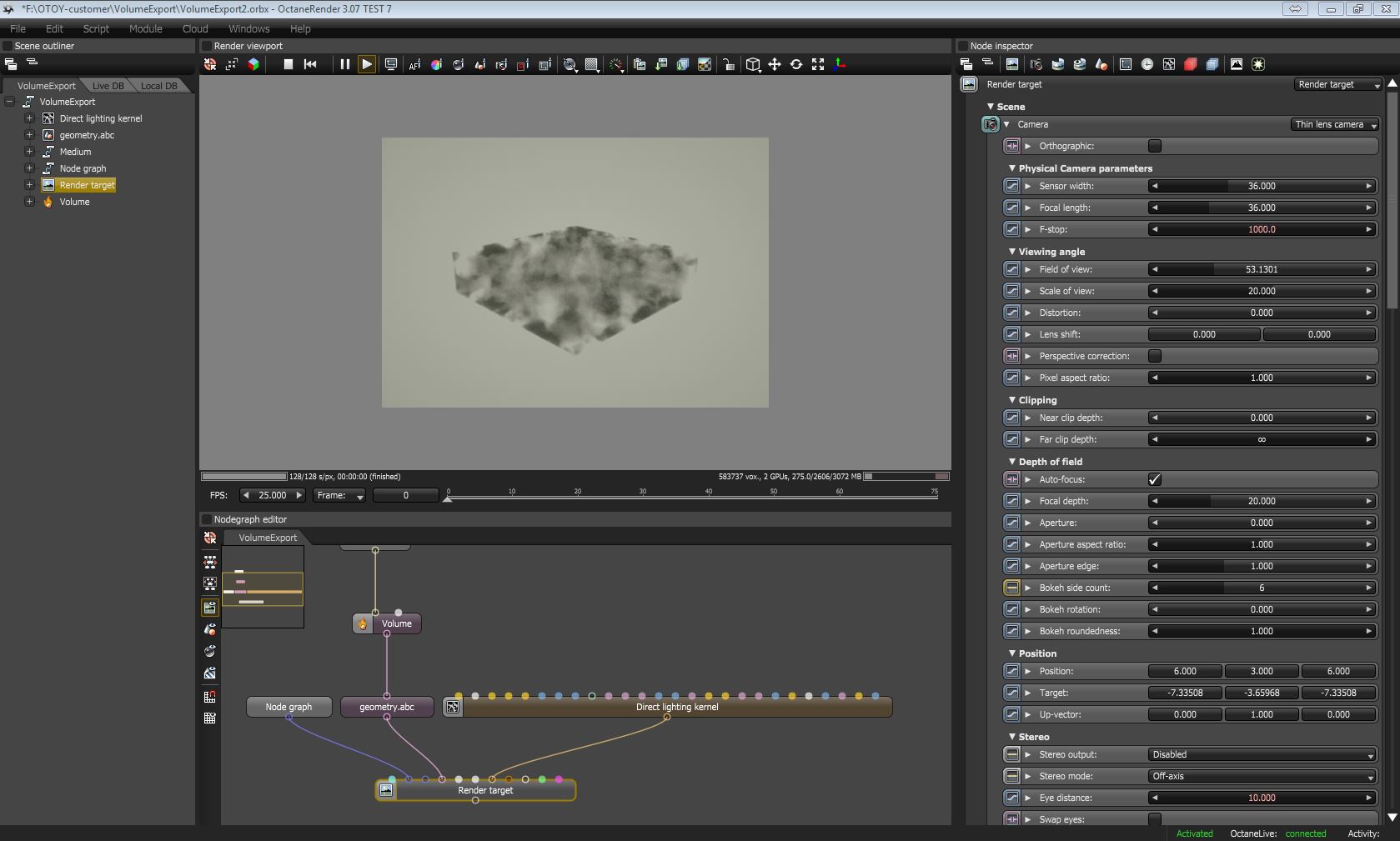Enable the Perspective correction checkbox
The height and width of the screenshot is (841, 1400).
pyautogui.click(x=1155, y=356)
